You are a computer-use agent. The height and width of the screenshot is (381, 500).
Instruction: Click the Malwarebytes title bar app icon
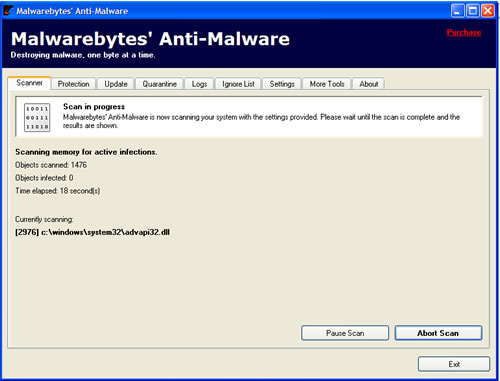point(8,11)
